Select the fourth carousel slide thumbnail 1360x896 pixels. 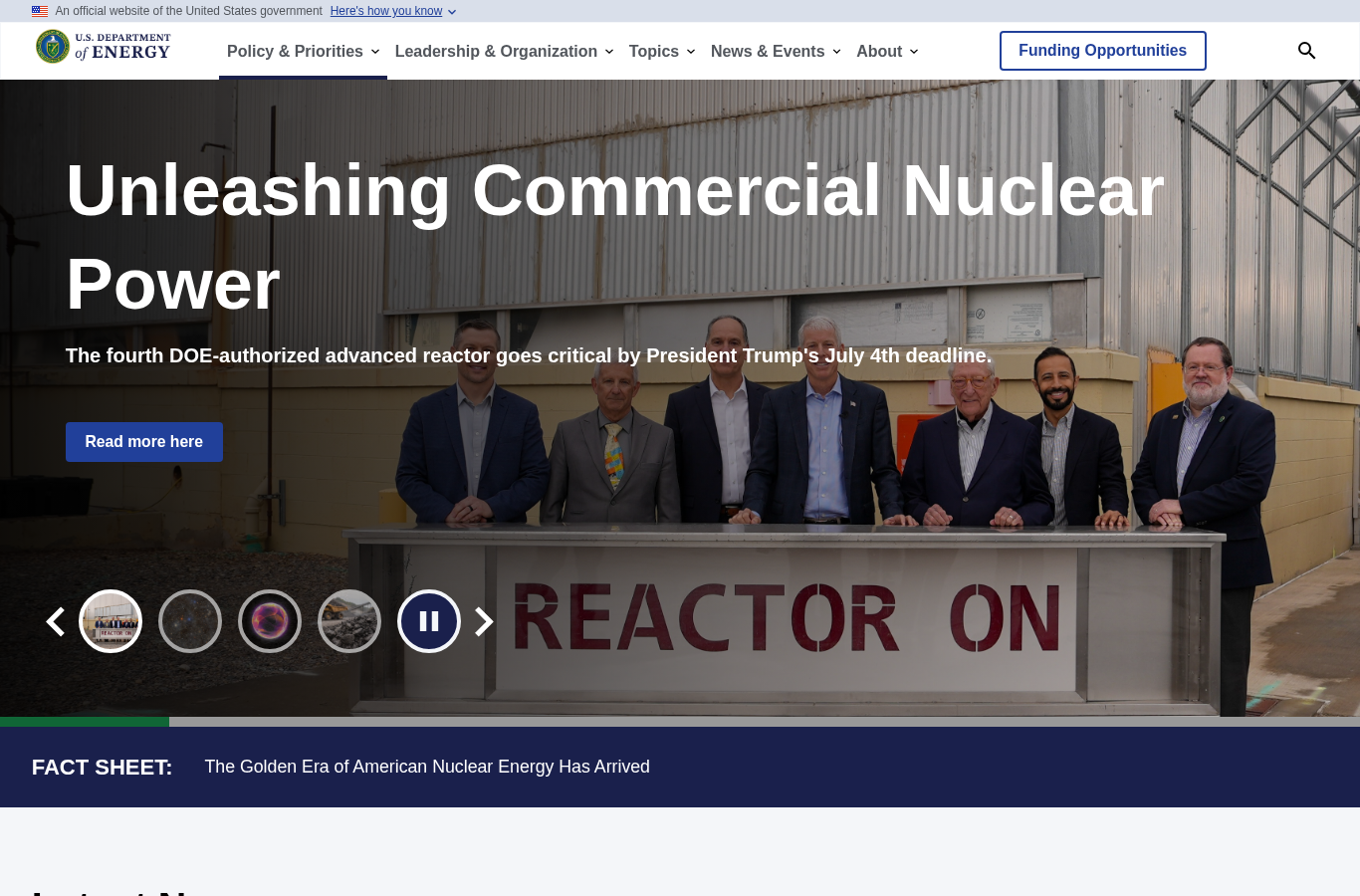(x=349, y=621)
